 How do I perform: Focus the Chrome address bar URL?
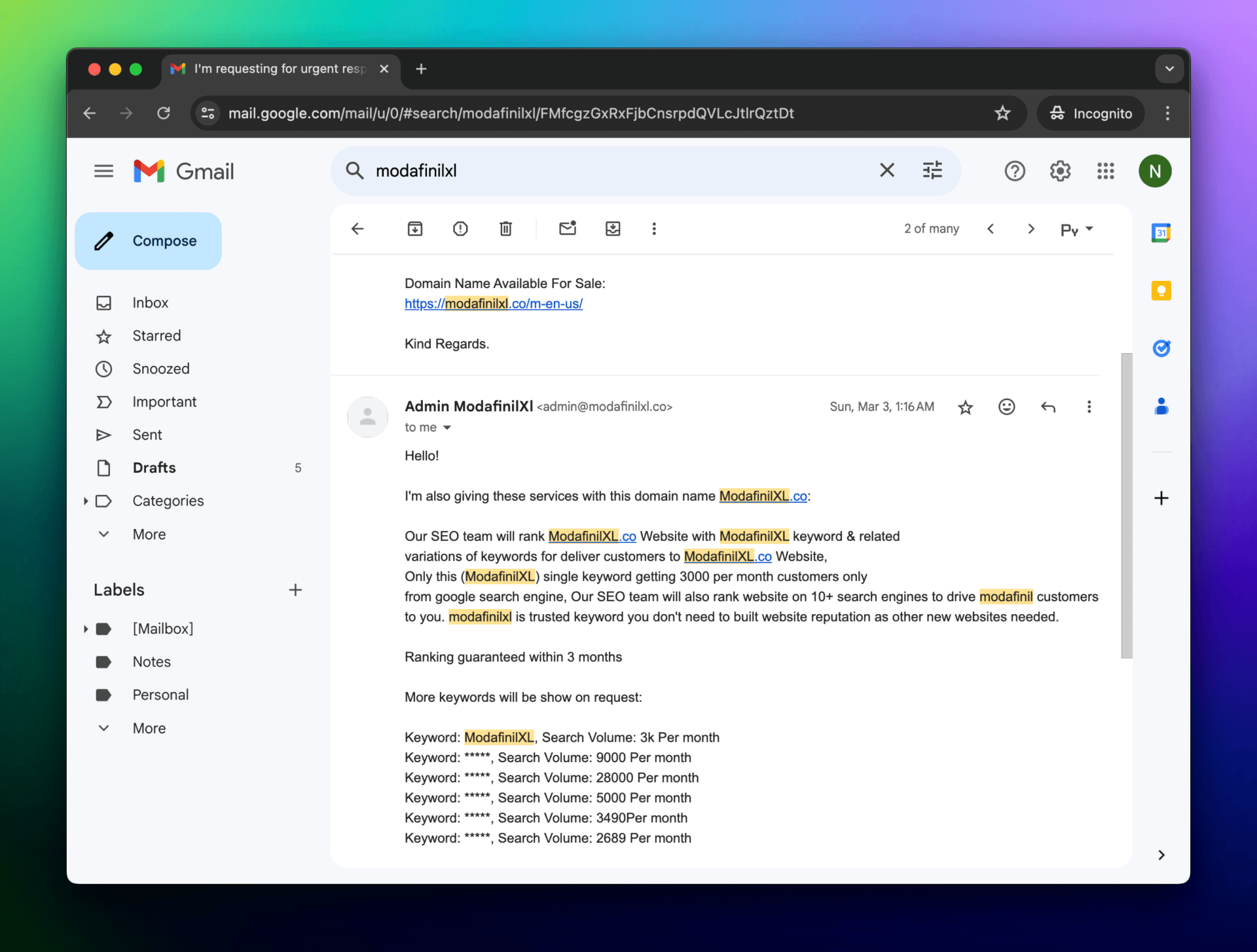click(x=511, y=113)
